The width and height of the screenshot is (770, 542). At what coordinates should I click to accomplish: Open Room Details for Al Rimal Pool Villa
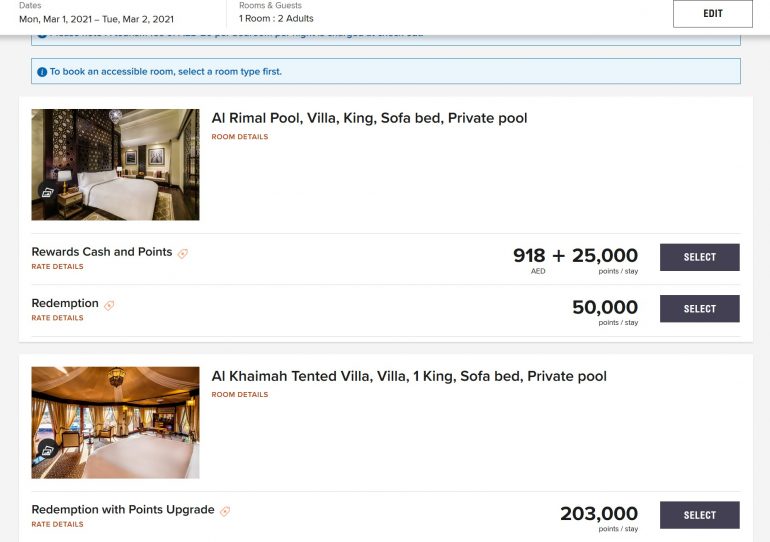(x=240, y=137)
